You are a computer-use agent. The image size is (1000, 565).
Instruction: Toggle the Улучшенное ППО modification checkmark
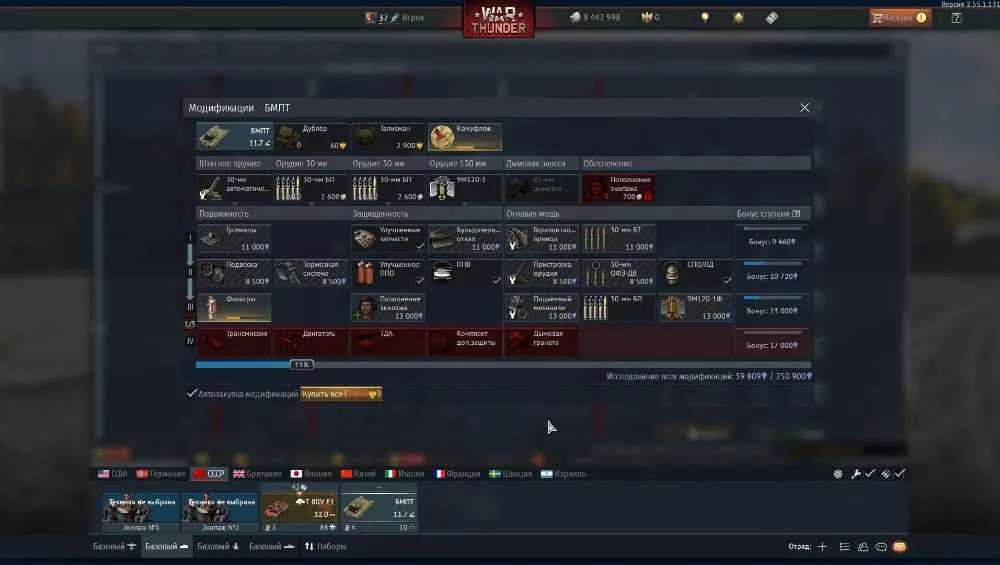tap(420, 280)
